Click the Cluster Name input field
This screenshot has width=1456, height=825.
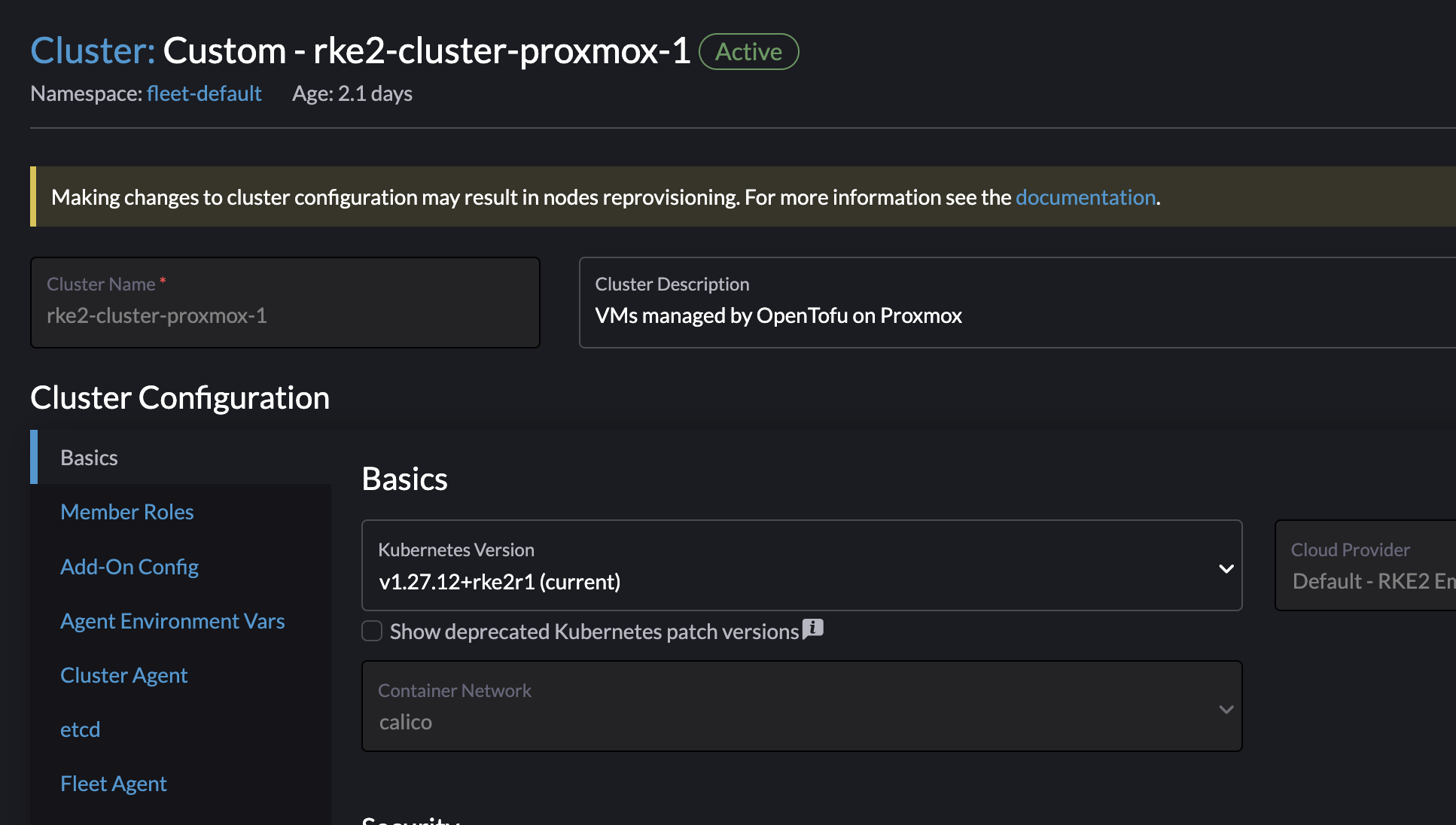click(x=285, y=303)
